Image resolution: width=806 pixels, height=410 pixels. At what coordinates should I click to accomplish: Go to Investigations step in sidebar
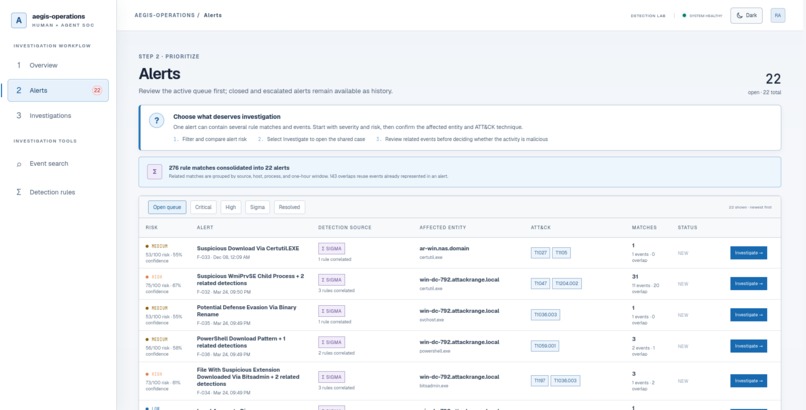pyautogui.click(x=58, y=116)
